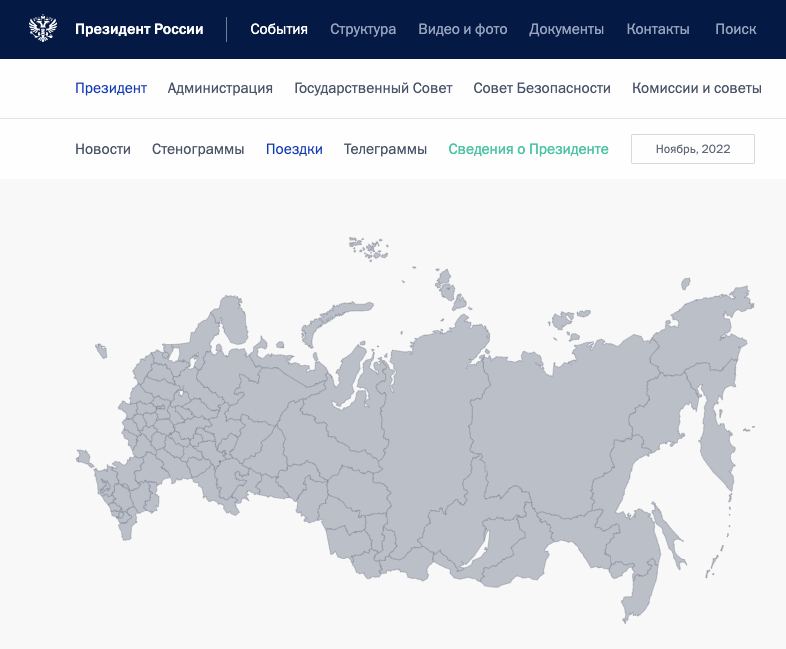Screen dimensions: 786x649
Task: Select the Президент sub-navigation tab
Action: pos(111,88)
